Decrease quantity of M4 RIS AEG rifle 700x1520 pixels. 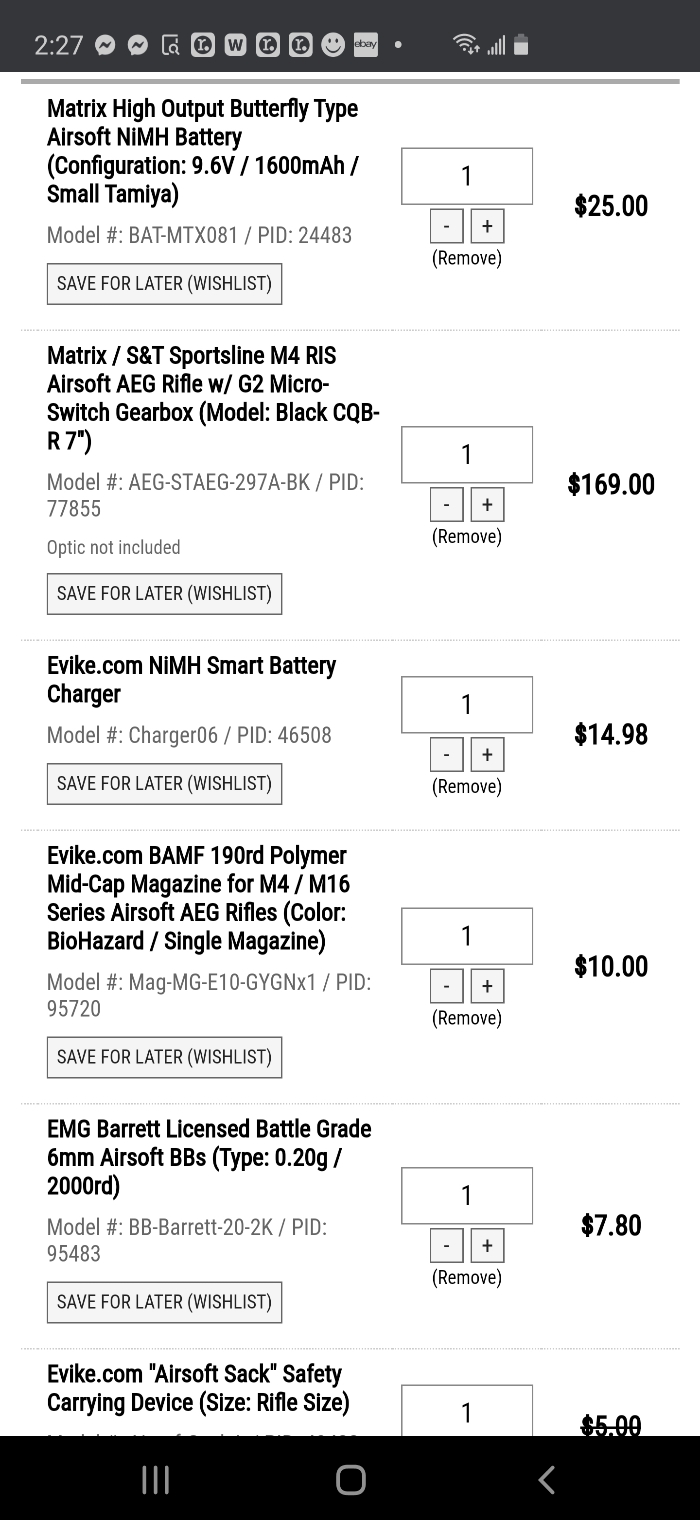click(447, 504)
